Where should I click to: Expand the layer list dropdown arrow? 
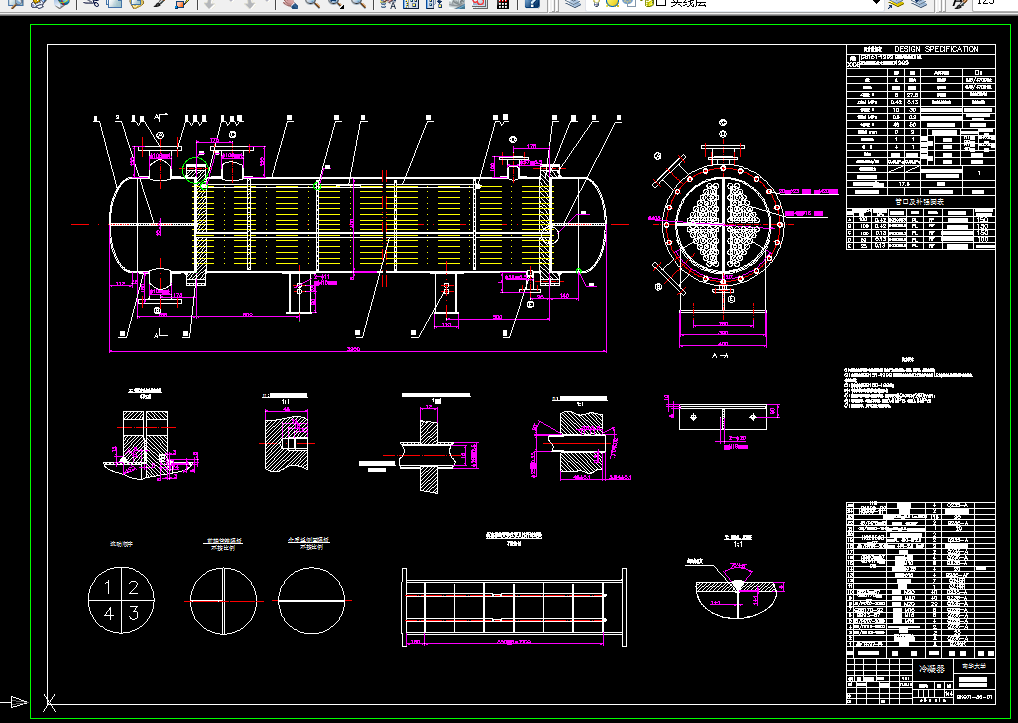pyautogui.click(x=876, y=3)
